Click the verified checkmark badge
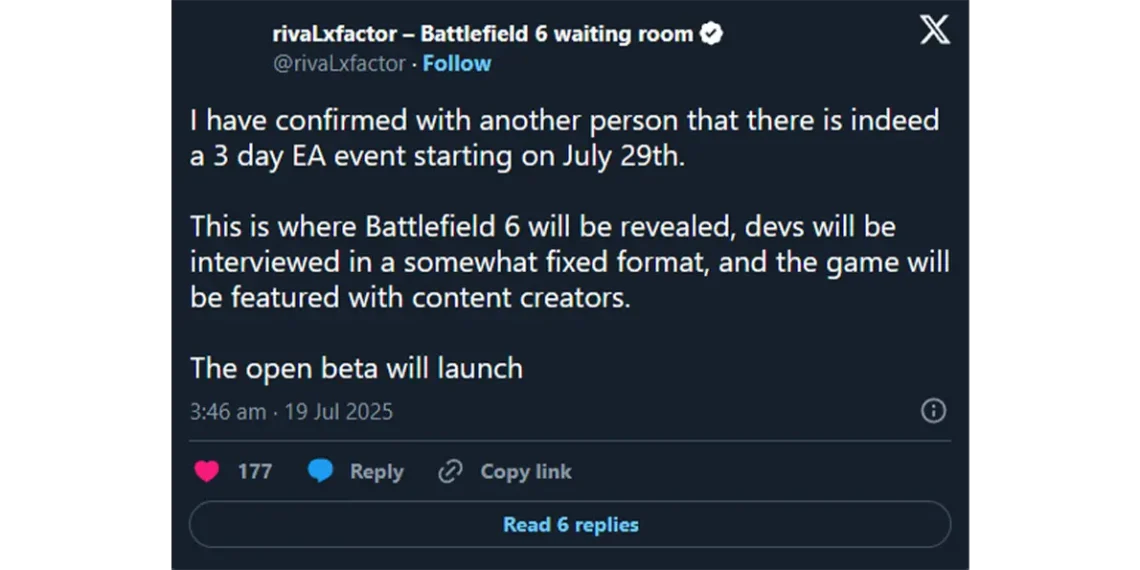Screen dimensions: 1140x570 click(711, 33)
